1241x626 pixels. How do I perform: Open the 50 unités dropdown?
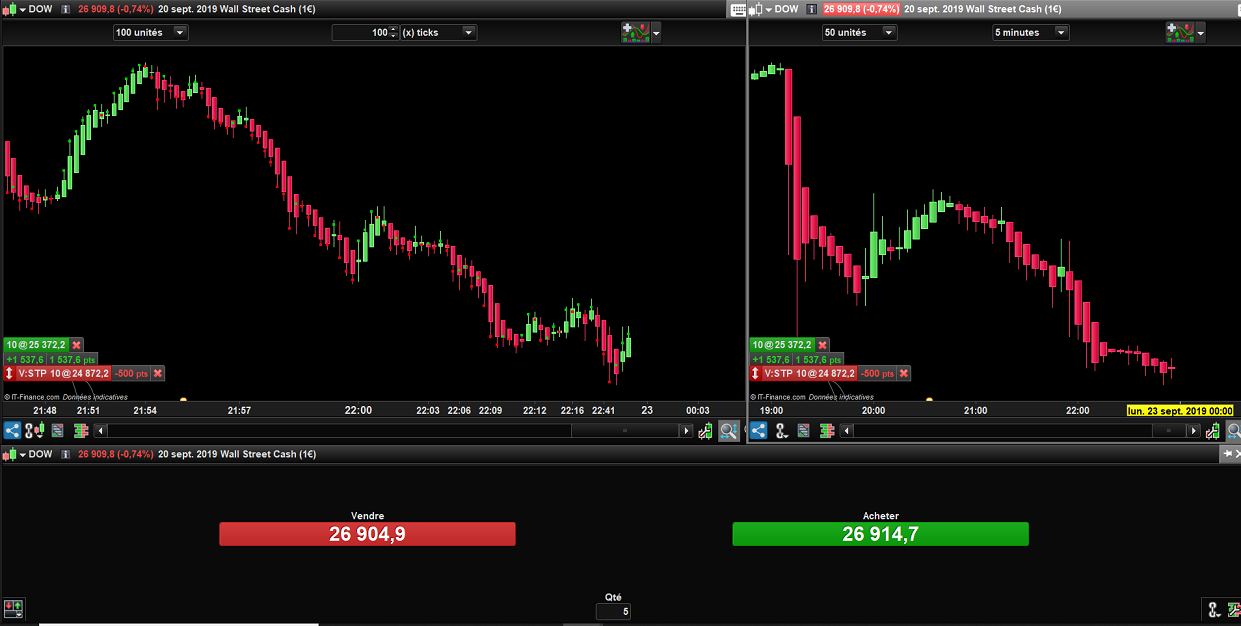click(x=859, y=32)
